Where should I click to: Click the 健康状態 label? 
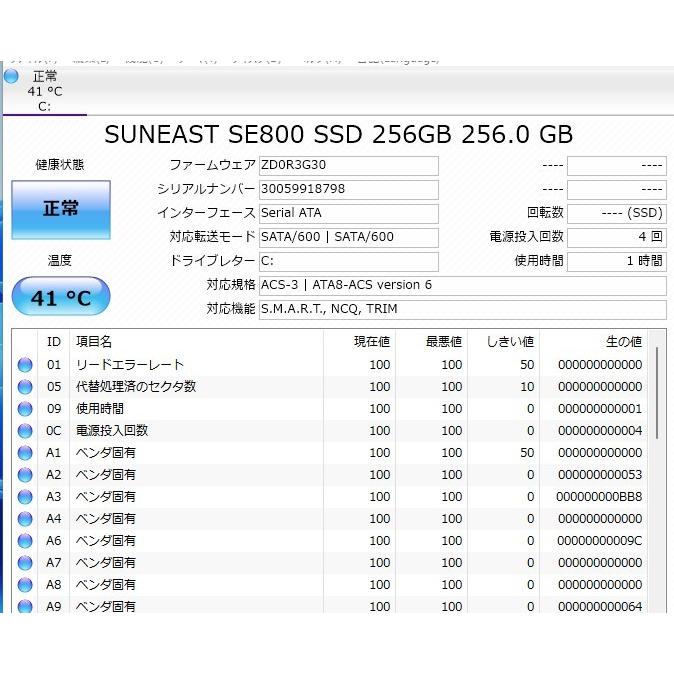[60, 165]
